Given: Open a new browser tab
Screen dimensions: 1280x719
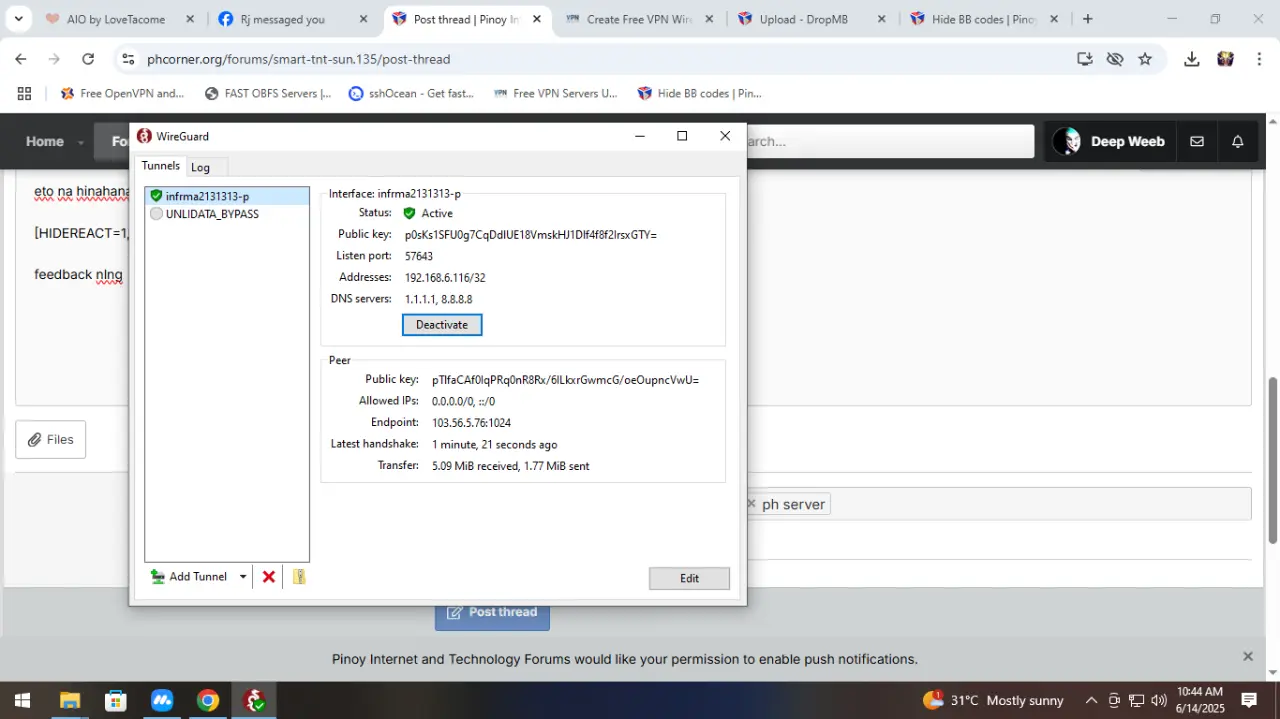Looking at the screenshot, I should point(1087,19).
